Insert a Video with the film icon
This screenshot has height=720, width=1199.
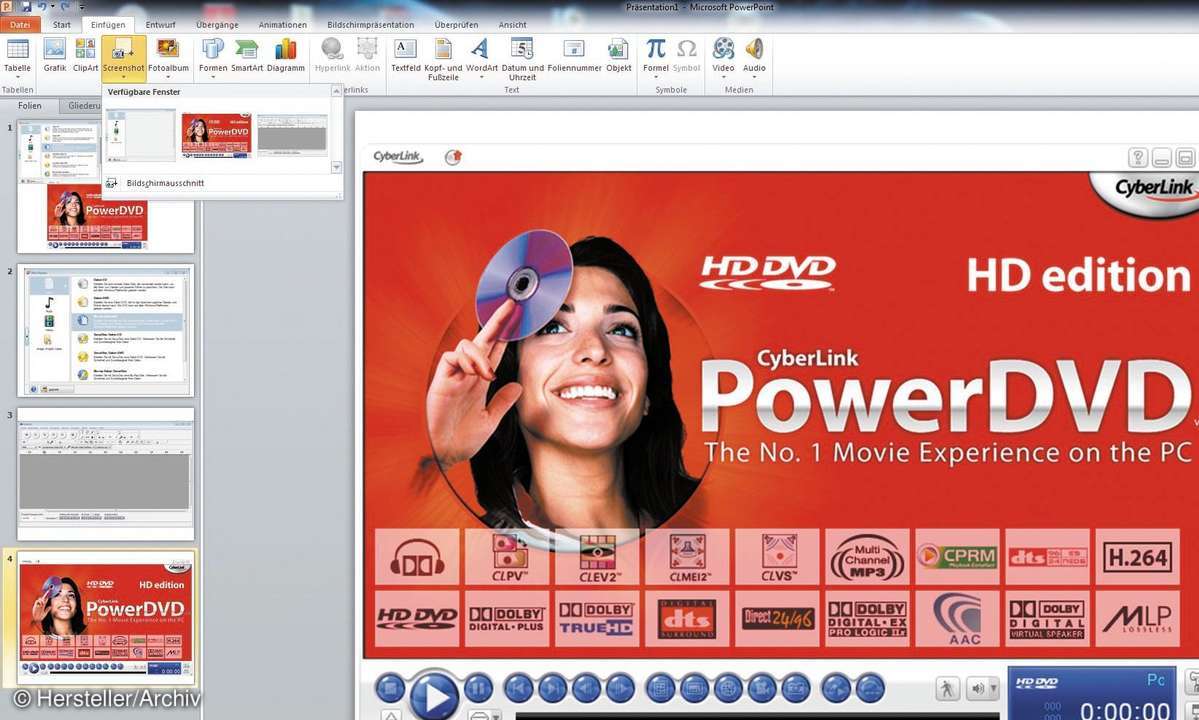click(723, 49)
